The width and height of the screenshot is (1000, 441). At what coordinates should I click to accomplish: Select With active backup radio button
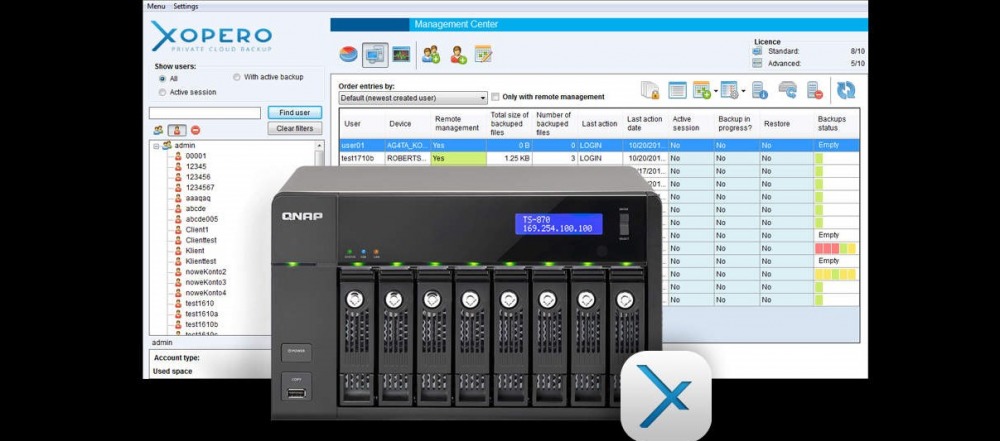point(237,77)
